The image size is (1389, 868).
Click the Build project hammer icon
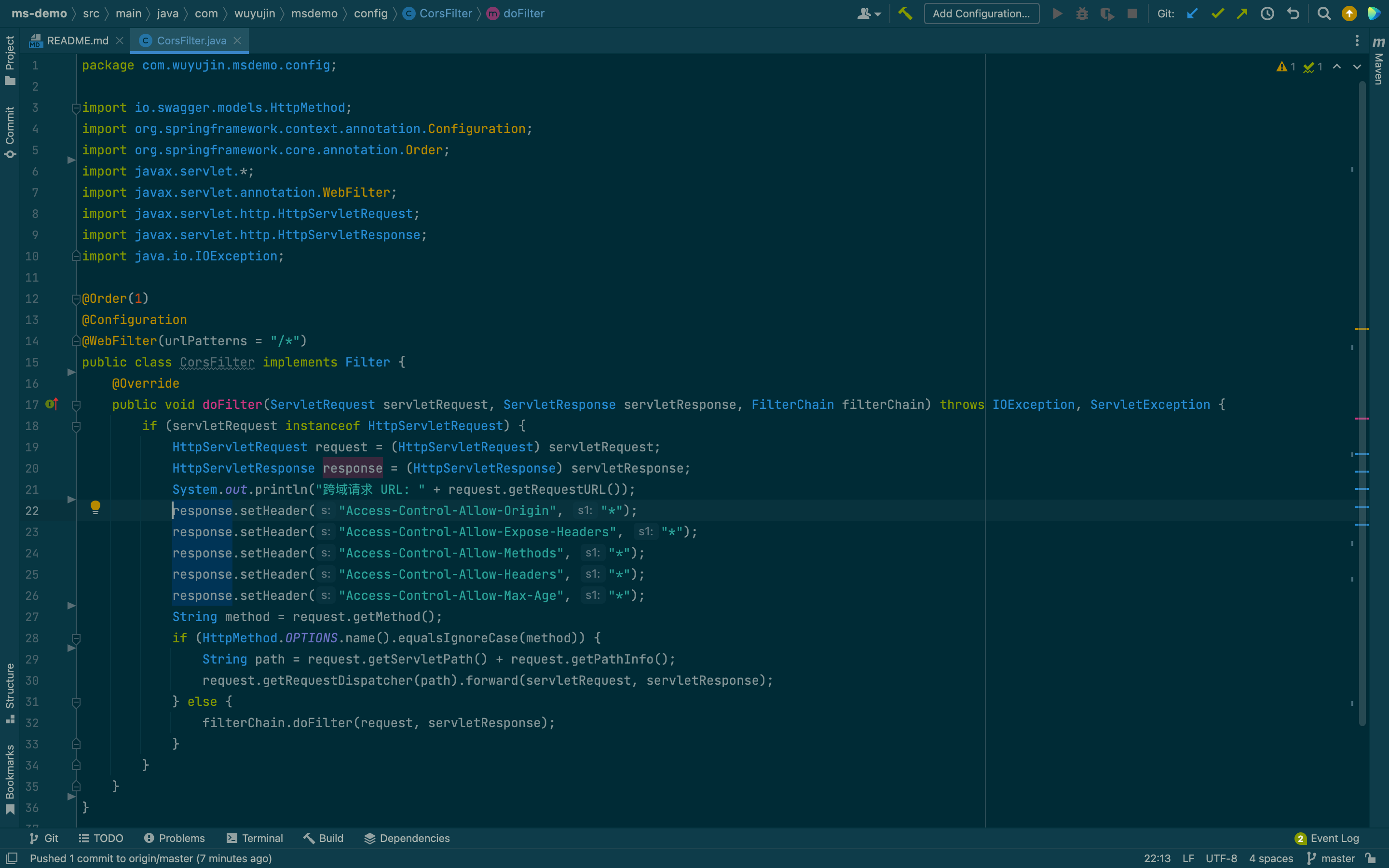pos(905,13)
